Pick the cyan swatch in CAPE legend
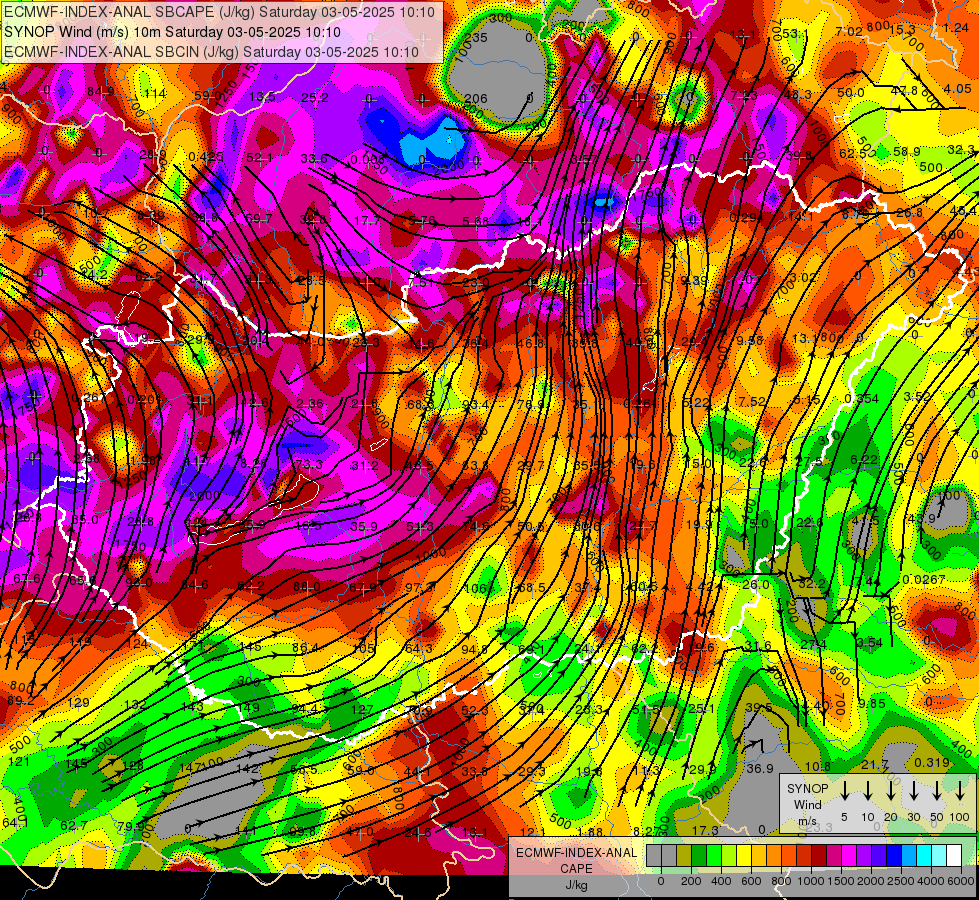 [x=923, y=856]
